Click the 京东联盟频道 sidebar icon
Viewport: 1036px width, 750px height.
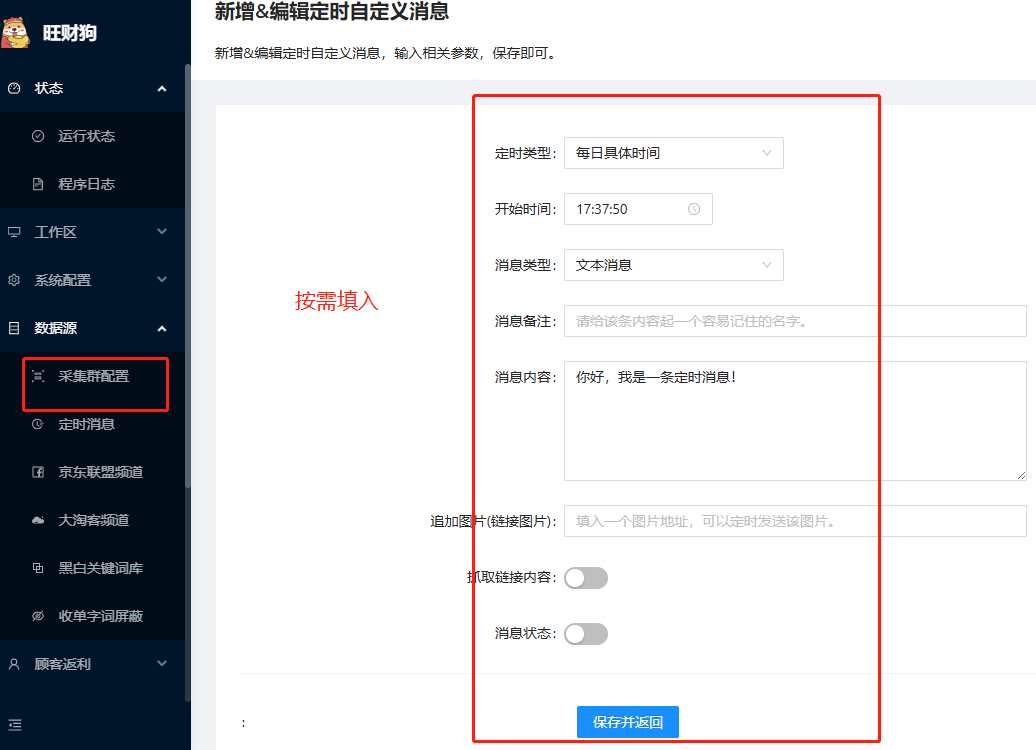click(38, 472)
